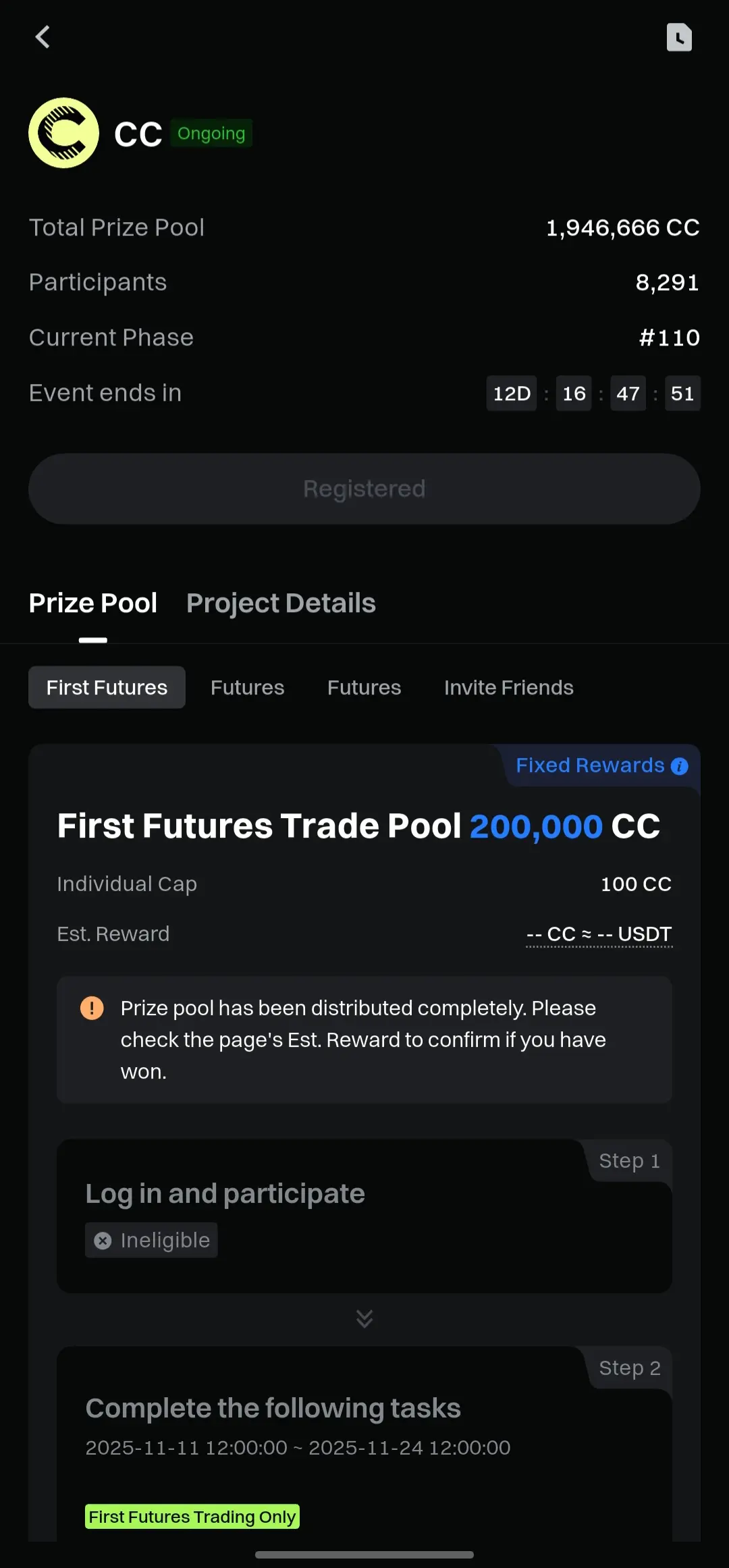
Task: Tap the Ongoing status badge
Action: coord(211,134)
